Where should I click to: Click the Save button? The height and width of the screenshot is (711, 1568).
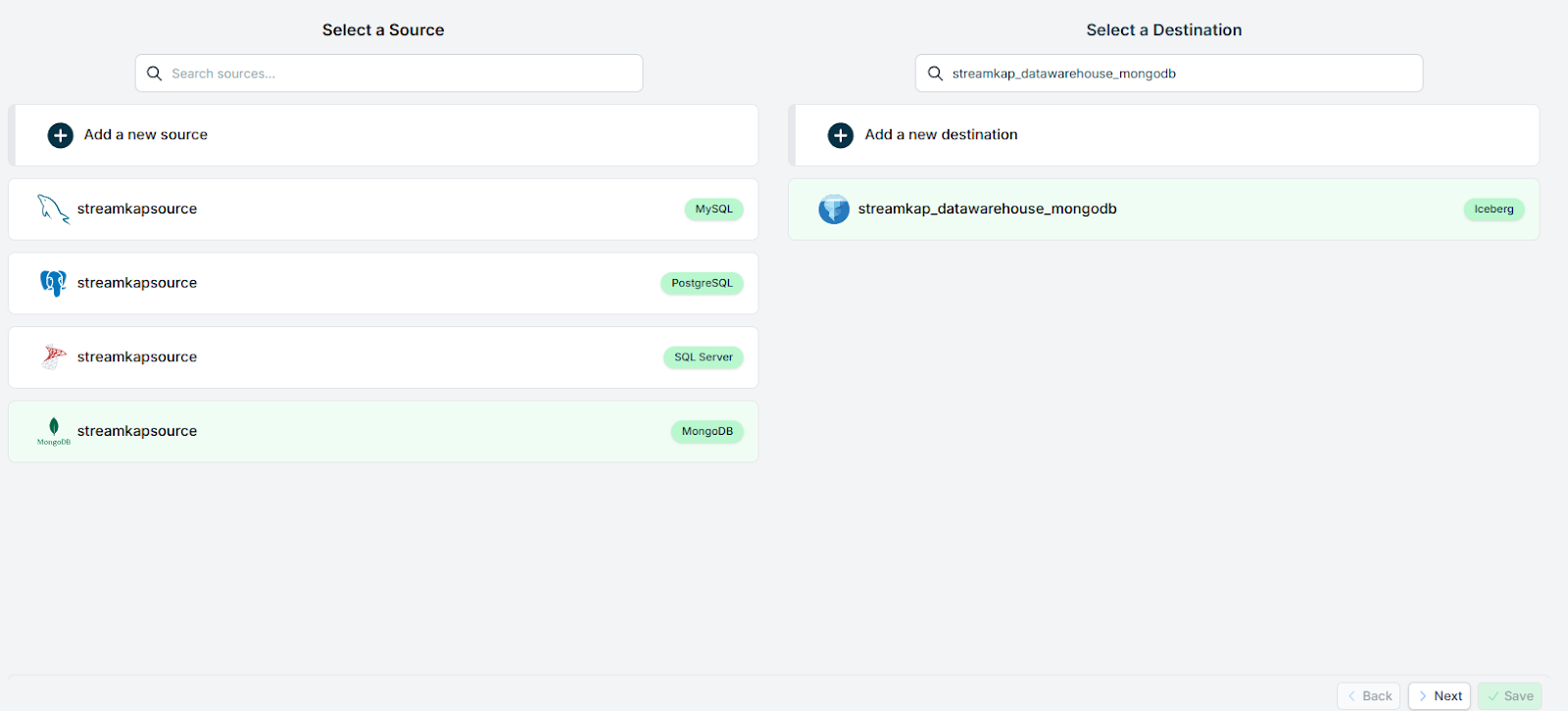[1510, 696]
